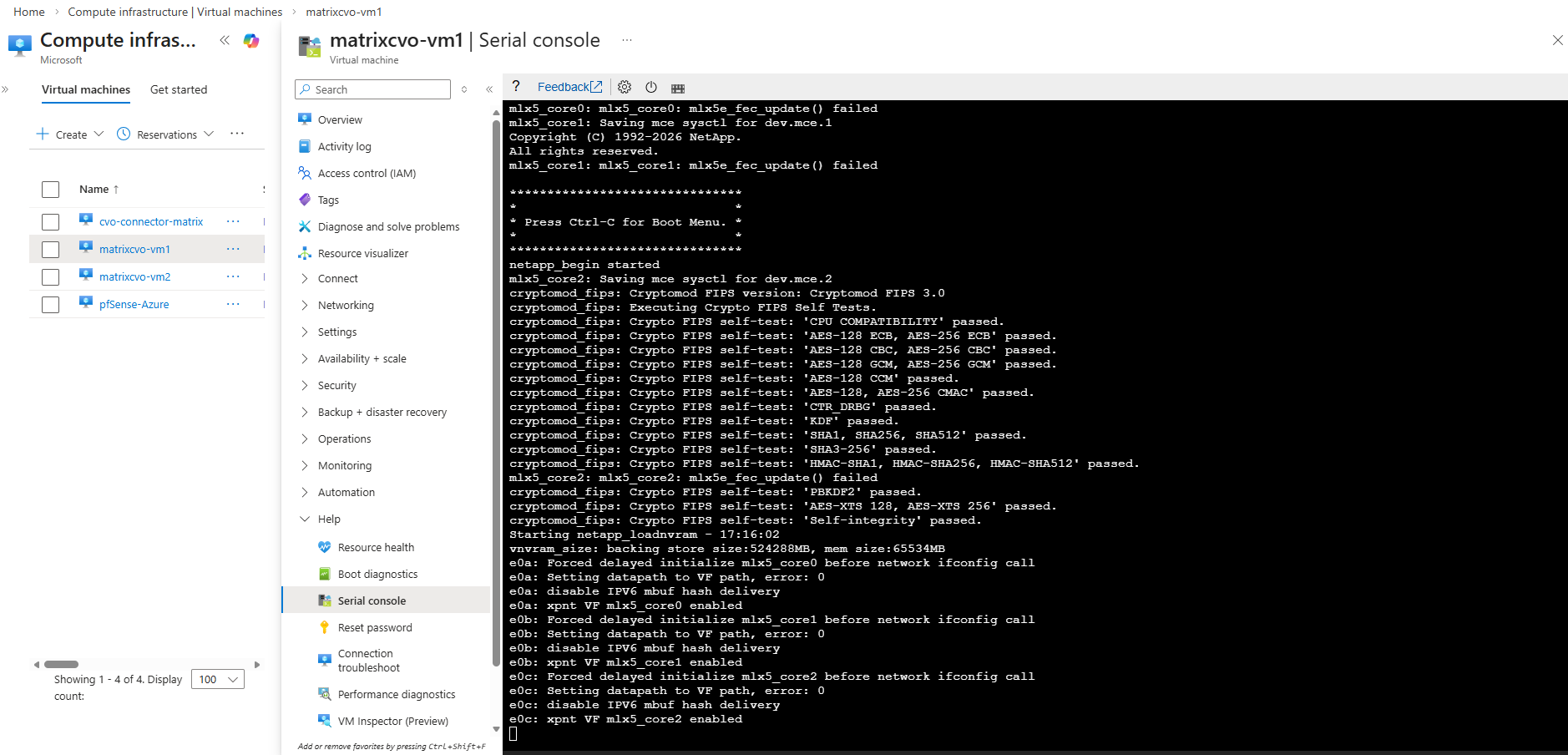Open the display count dropdown
The height and width of the screenshot is (755, 1568).
coord(218,680)
